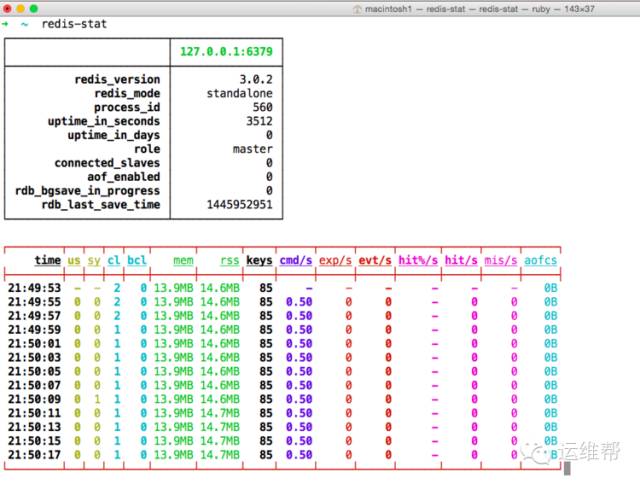Viewport: 640px width, 484px height.
Task: Click the window title 'macintosh1 — redis-stat'
Action: [415, 9]
